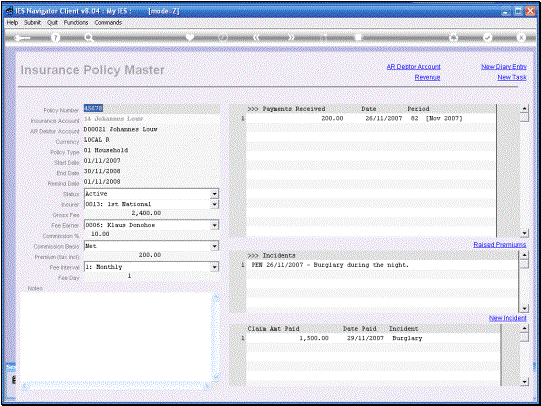The height and width of the screenshot is (406, 541).
Task: Click the checkmark submit toolbar icon
Action: (x=487, y=37)
